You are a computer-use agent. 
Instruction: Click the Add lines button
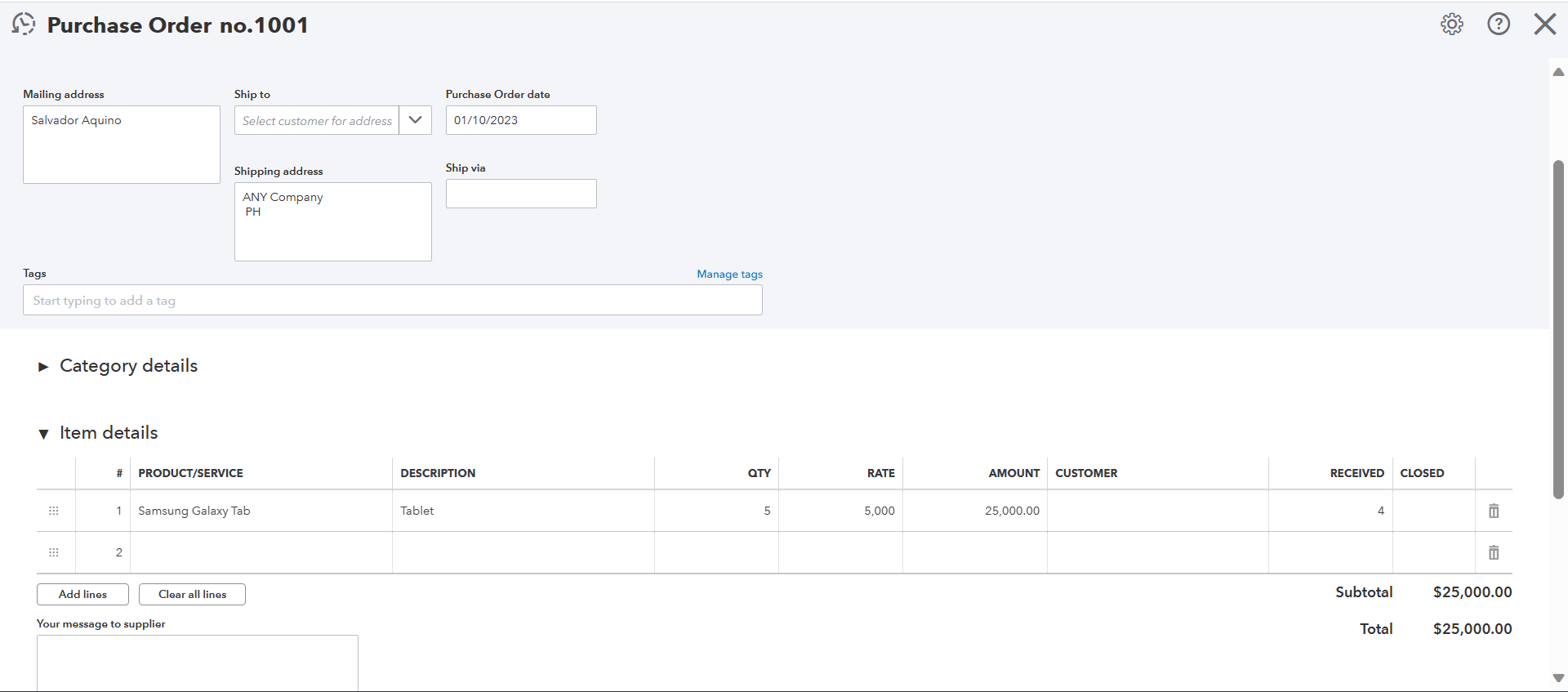pyautogui.click(x=82, y=594)
